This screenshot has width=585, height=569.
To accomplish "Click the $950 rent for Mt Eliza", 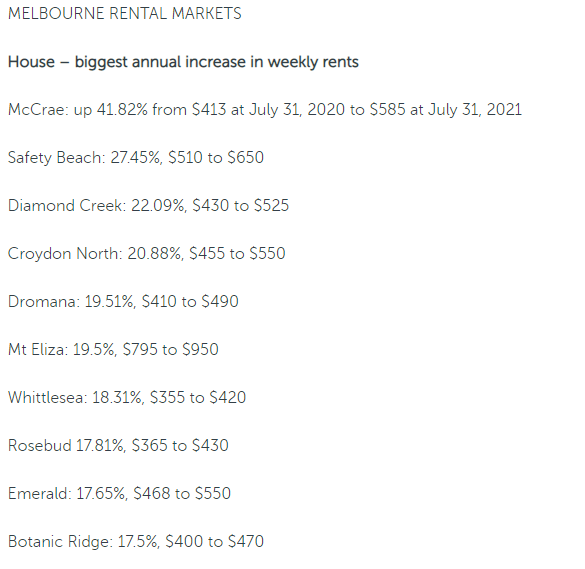I will pyautogui.click(x=200, y=350).
